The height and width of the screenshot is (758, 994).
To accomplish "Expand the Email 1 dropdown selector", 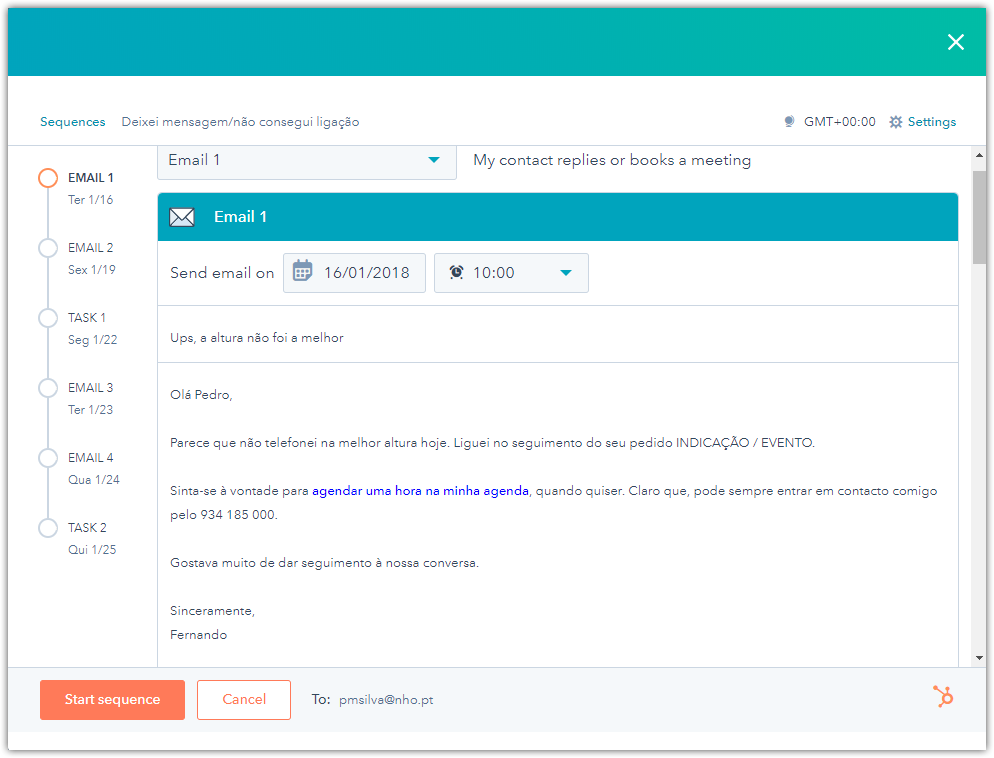I will (x=306, y=161).
